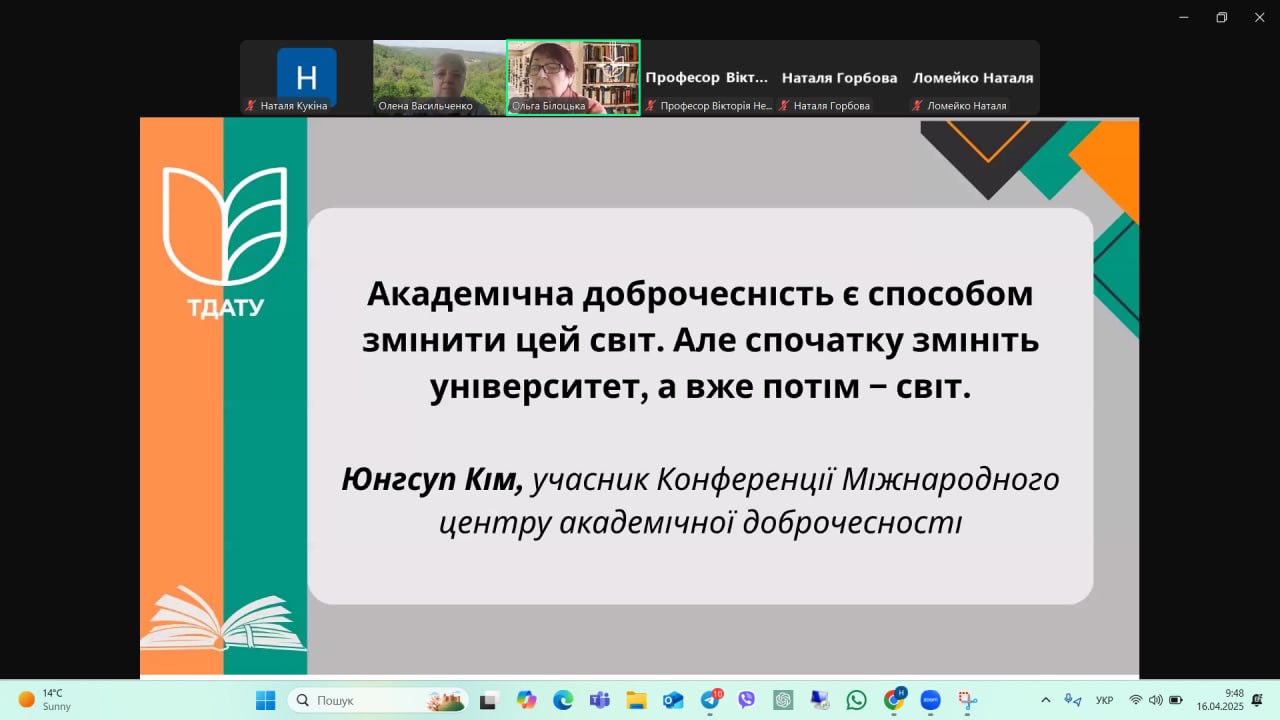
Task: Click muted mic icon beside Професор Вікторія
Action: [x=651, y=105]
